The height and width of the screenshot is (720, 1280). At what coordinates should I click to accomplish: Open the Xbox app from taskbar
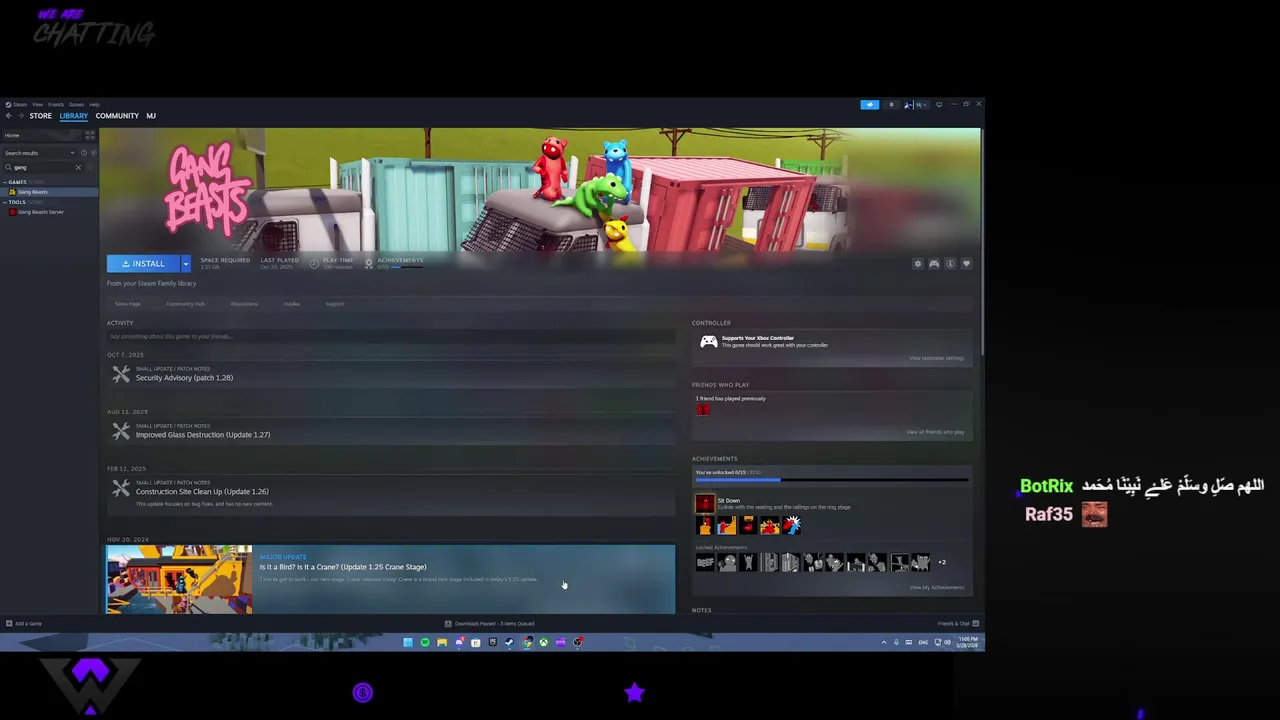(x=544, y=643)
